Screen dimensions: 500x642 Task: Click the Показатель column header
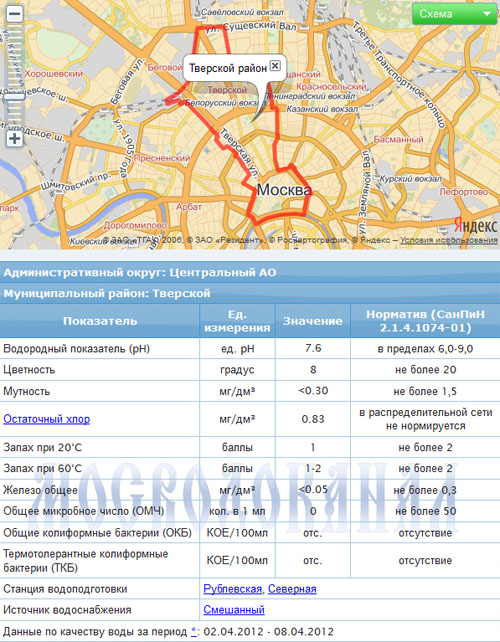pyautogui.click(x=100, y=321)
